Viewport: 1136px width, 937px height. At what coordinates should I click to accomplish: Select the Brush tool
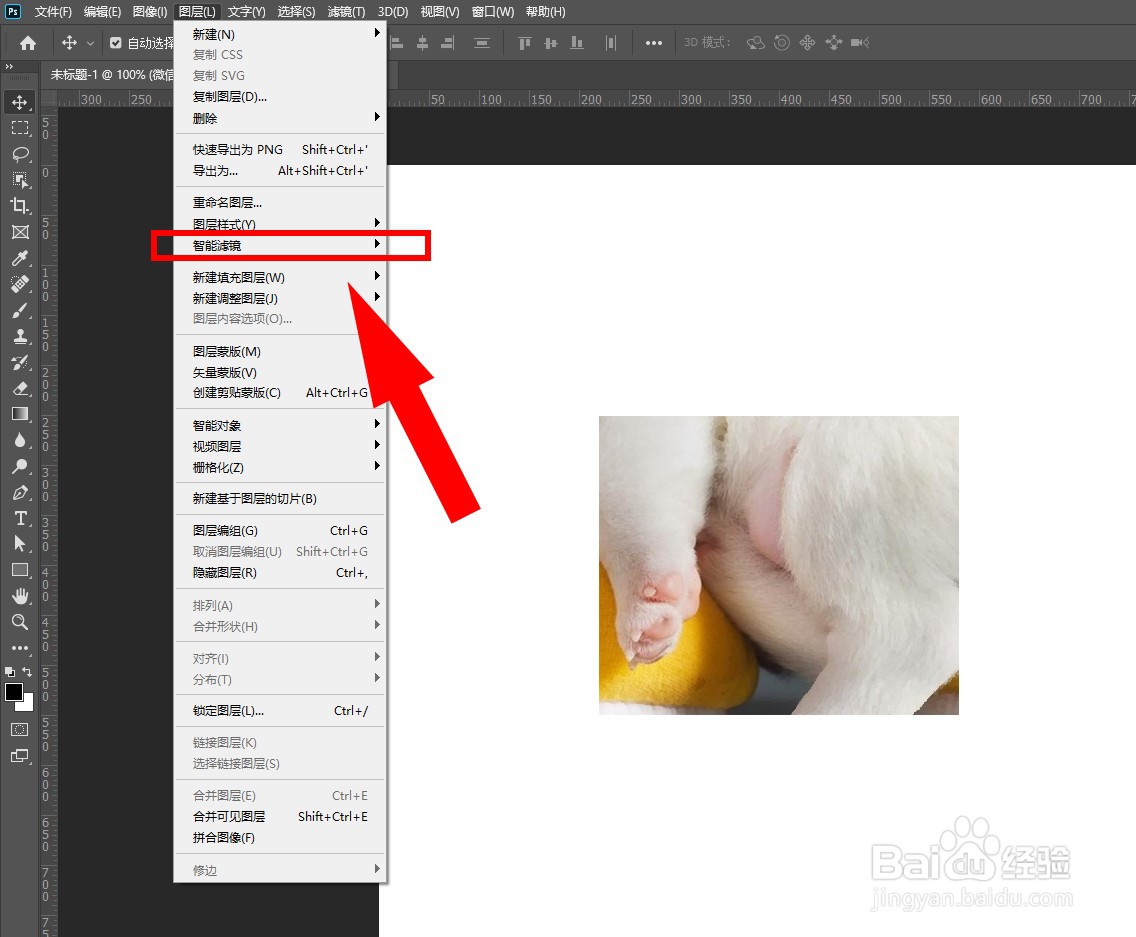20,310
